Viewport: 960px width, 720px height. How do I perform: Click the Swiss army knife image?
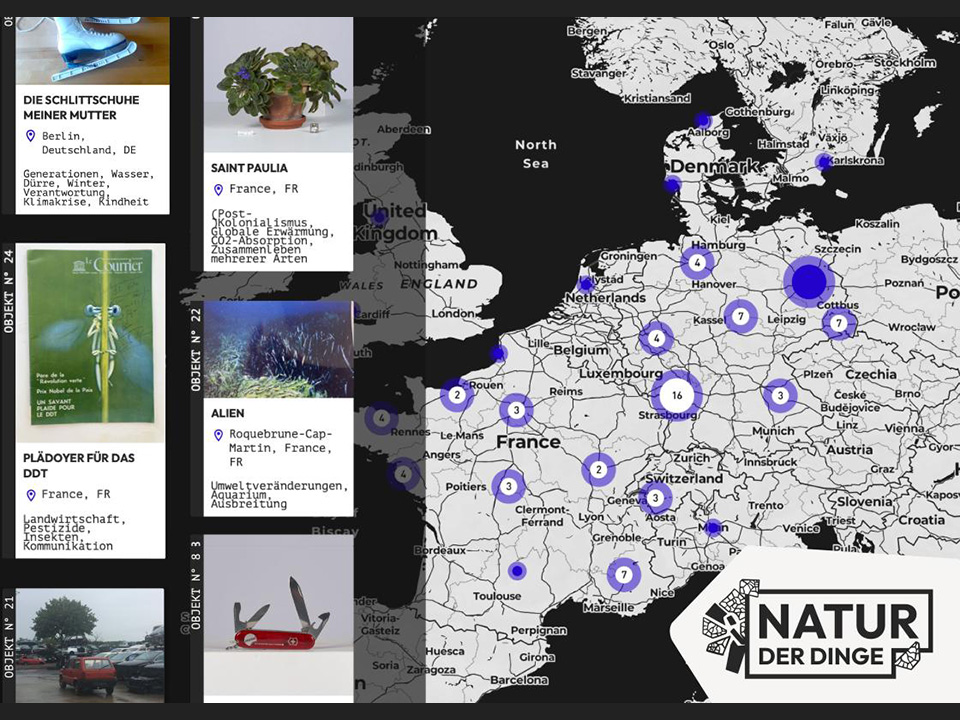click(278, 615)
